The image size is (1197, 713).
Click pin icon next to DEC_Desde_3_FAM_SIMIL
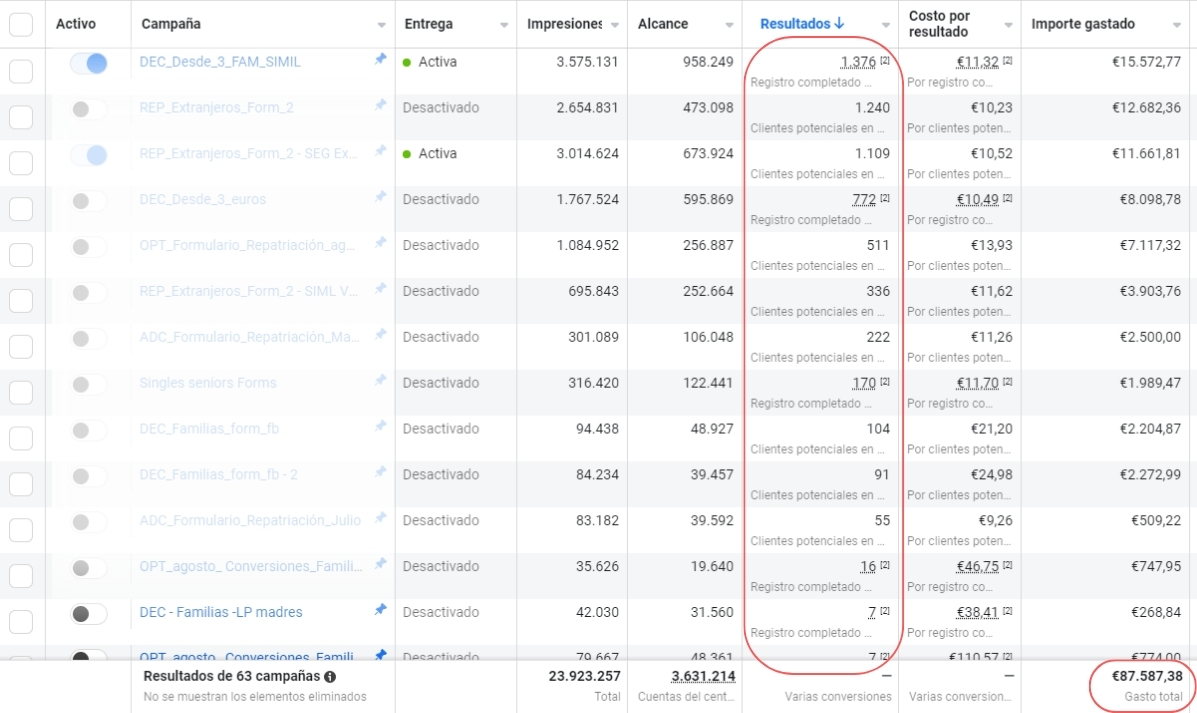tap(380, 60)
